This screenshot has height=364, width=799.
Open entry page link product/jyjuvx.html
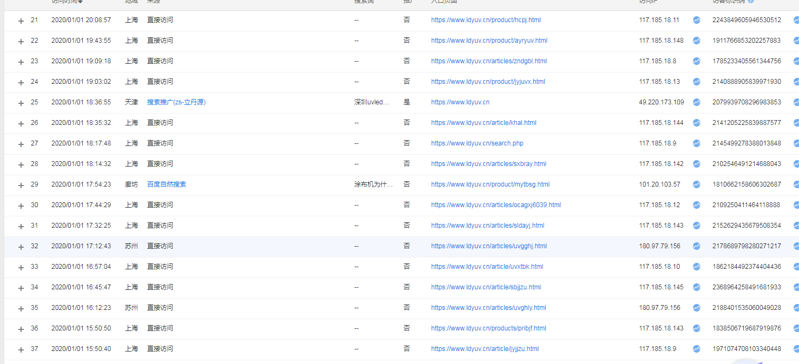tap(488, 82)
